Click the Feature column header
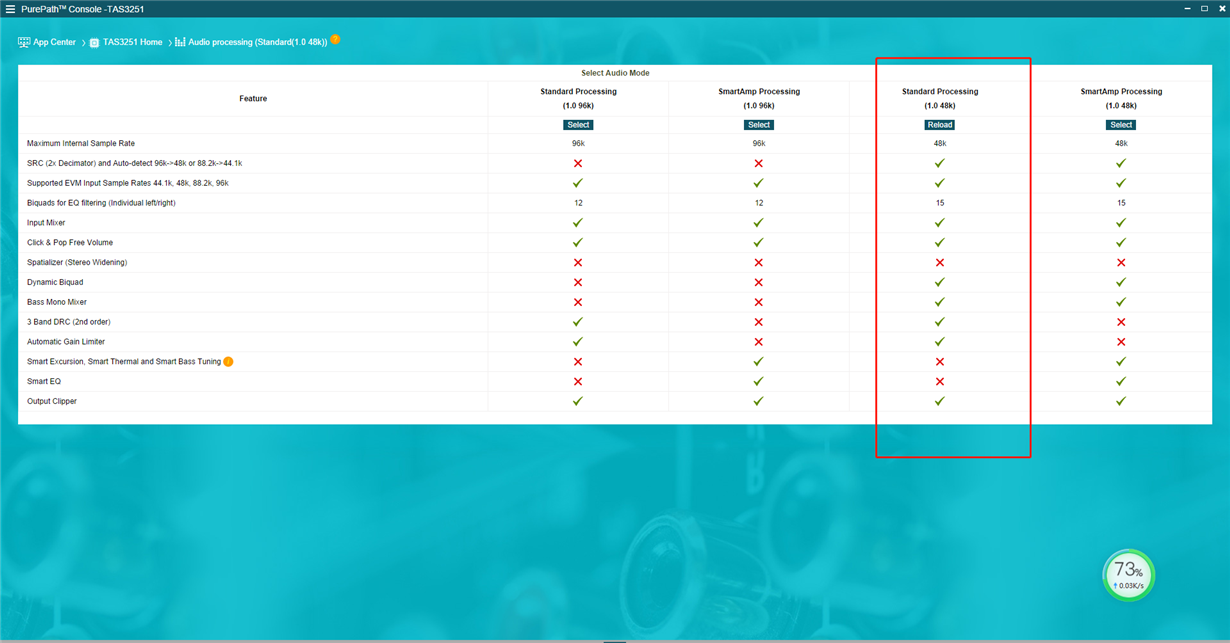 click(253, 98)
